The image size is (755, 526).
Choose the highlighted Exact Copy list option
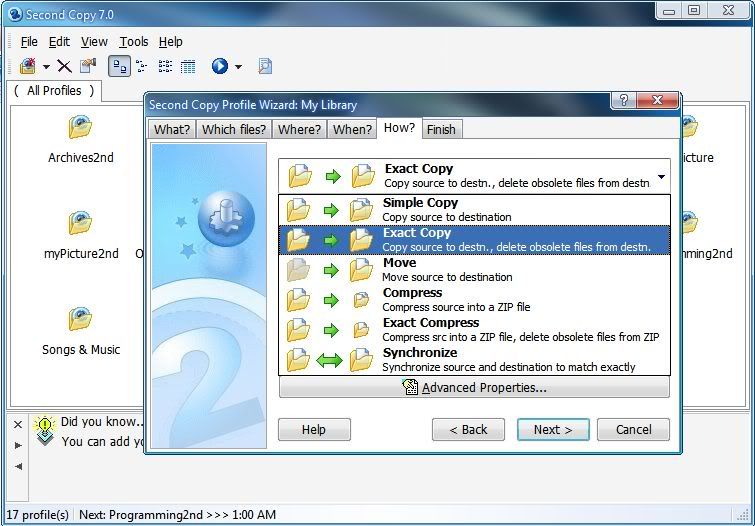474,240
